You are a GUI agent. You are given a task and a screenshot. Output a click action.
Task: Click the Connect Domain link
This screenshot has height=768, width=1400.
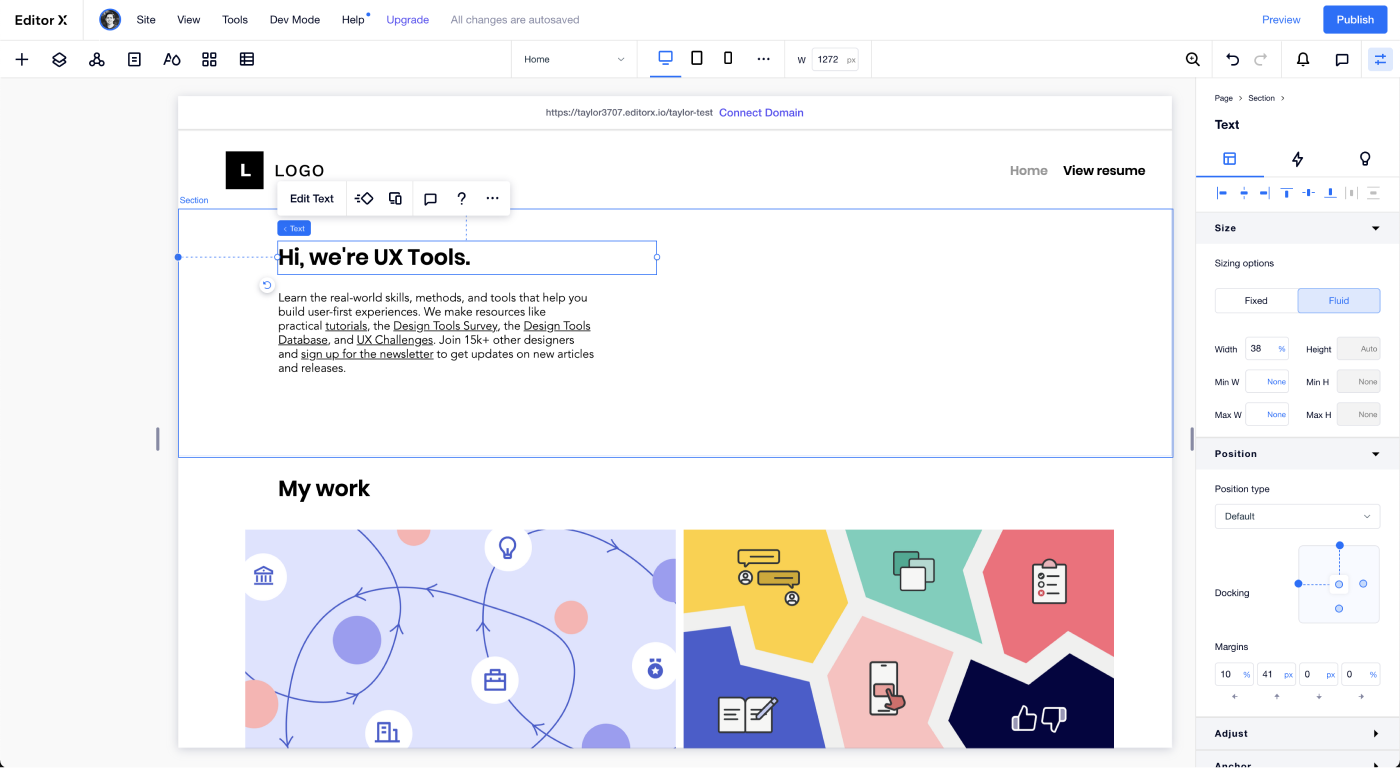pos(761,112)
